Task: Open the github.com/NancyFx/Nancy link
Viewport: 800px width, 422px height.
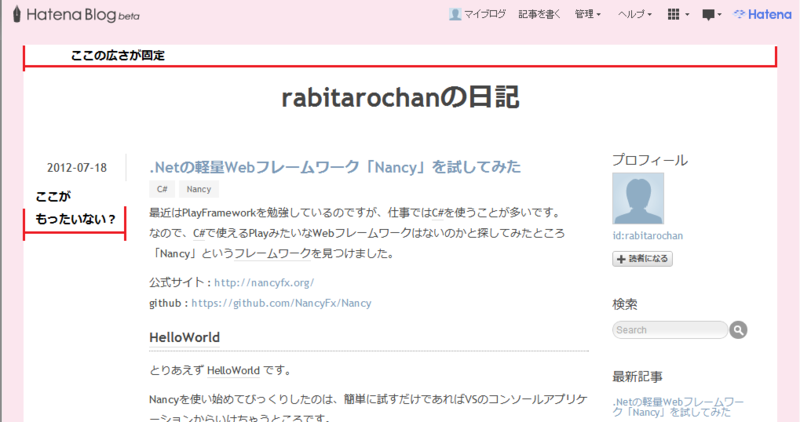Action: point(281,303)
